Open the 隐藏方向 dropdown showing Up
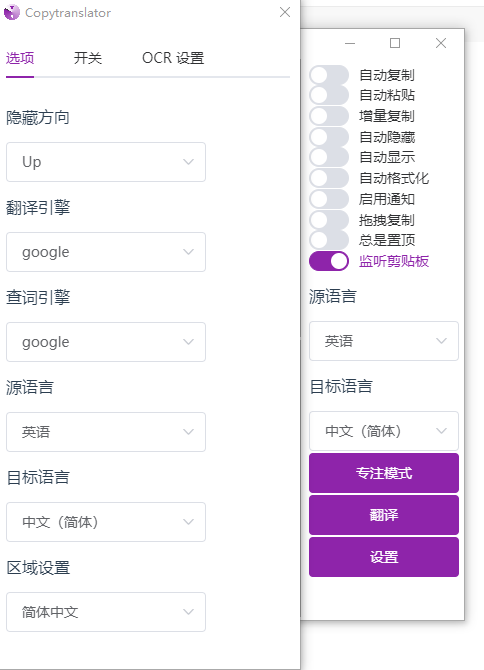This screenshot has height=670, width=484. [x=106, y=162]
